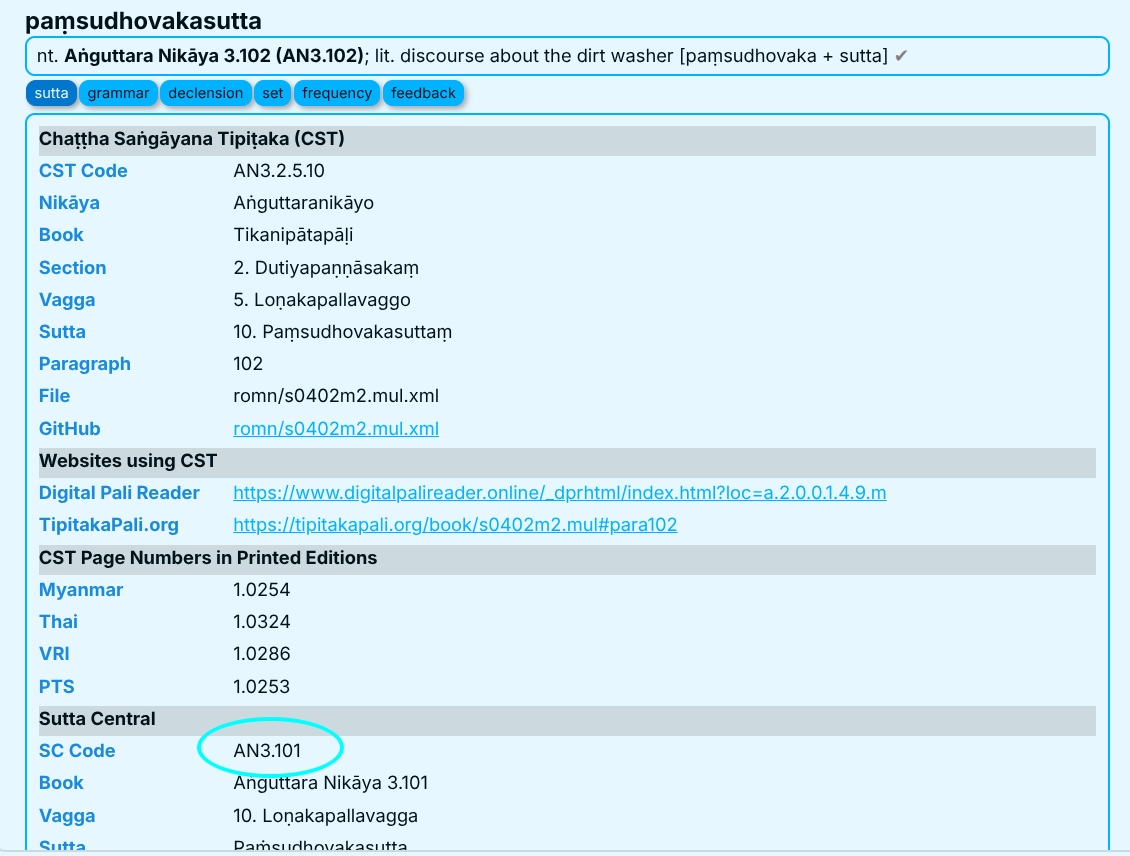Click the PTS page number 1.0253
This screenshot has height=856, width=1130.
point(261,687)
